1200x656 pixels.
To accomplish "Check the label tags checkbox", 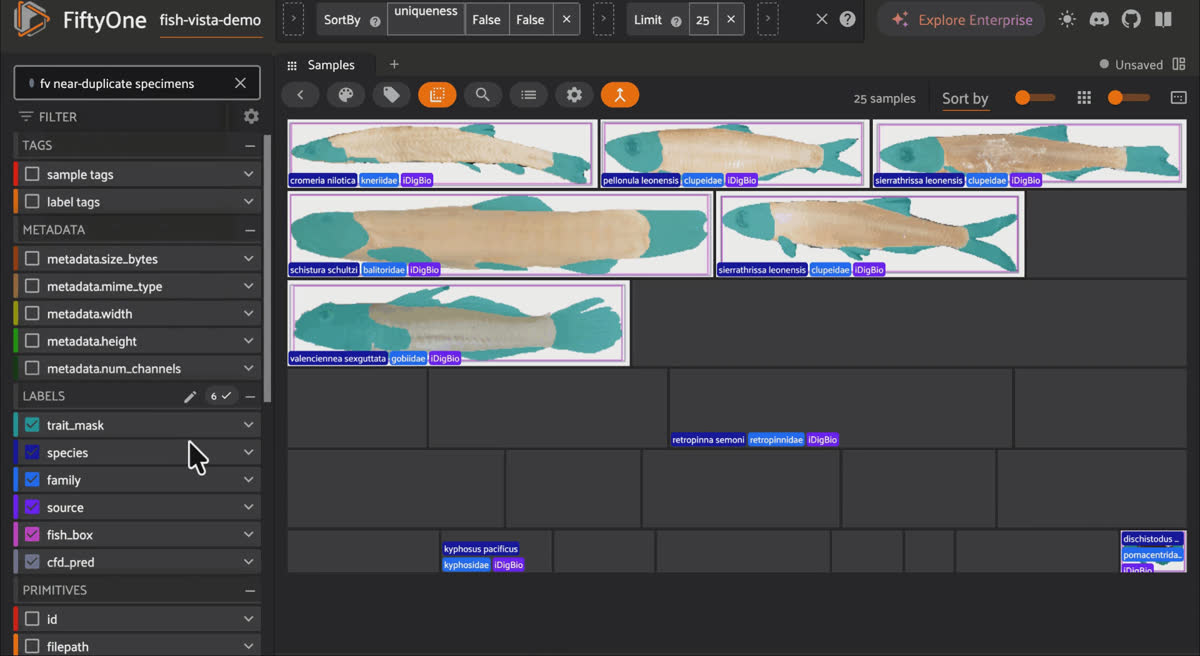I will click(x=32, y=202).
